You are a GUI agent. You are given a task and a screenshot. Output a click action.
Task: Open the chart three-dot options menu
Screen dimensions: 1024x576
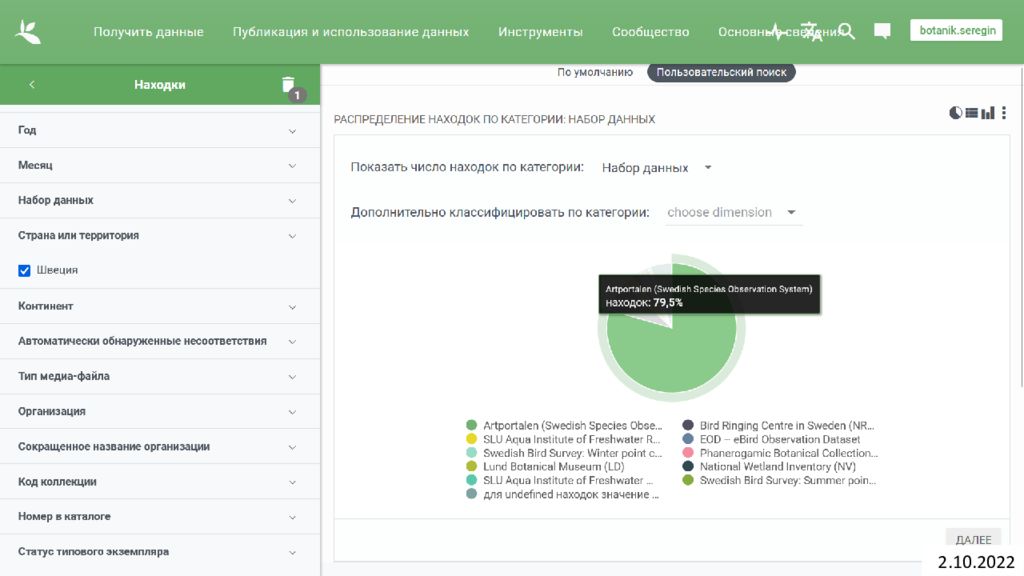click(x=1004, y=113)
